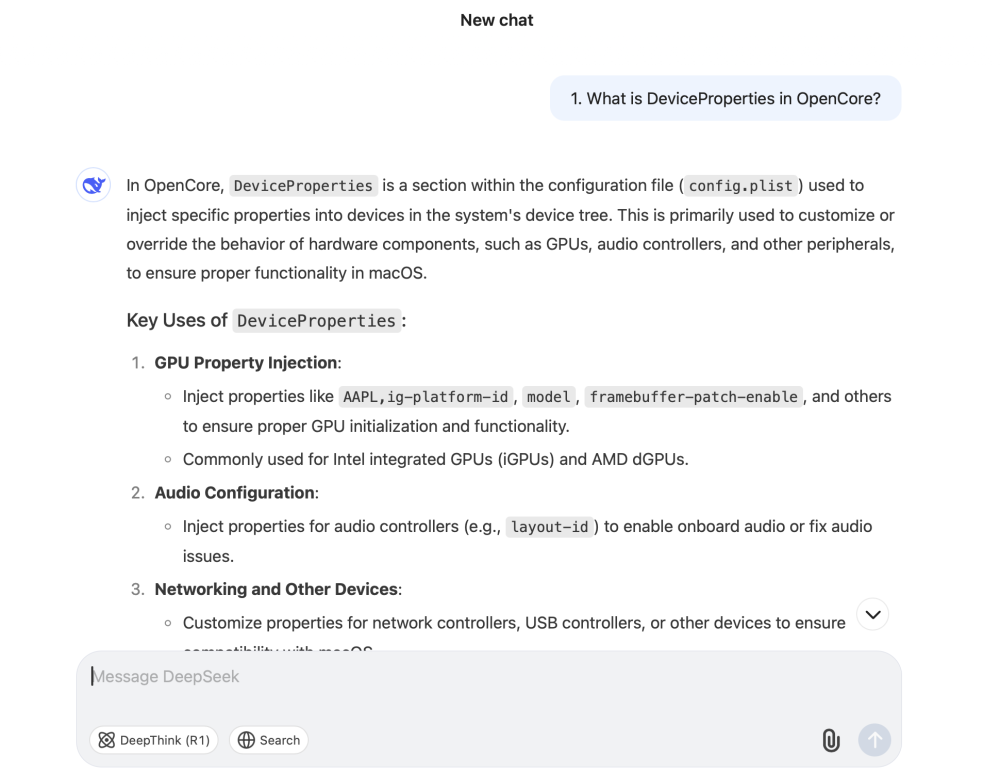Click the Networking and Other Devices heading
This screenshot has height=773, width=1000.
tap(277, 589)
